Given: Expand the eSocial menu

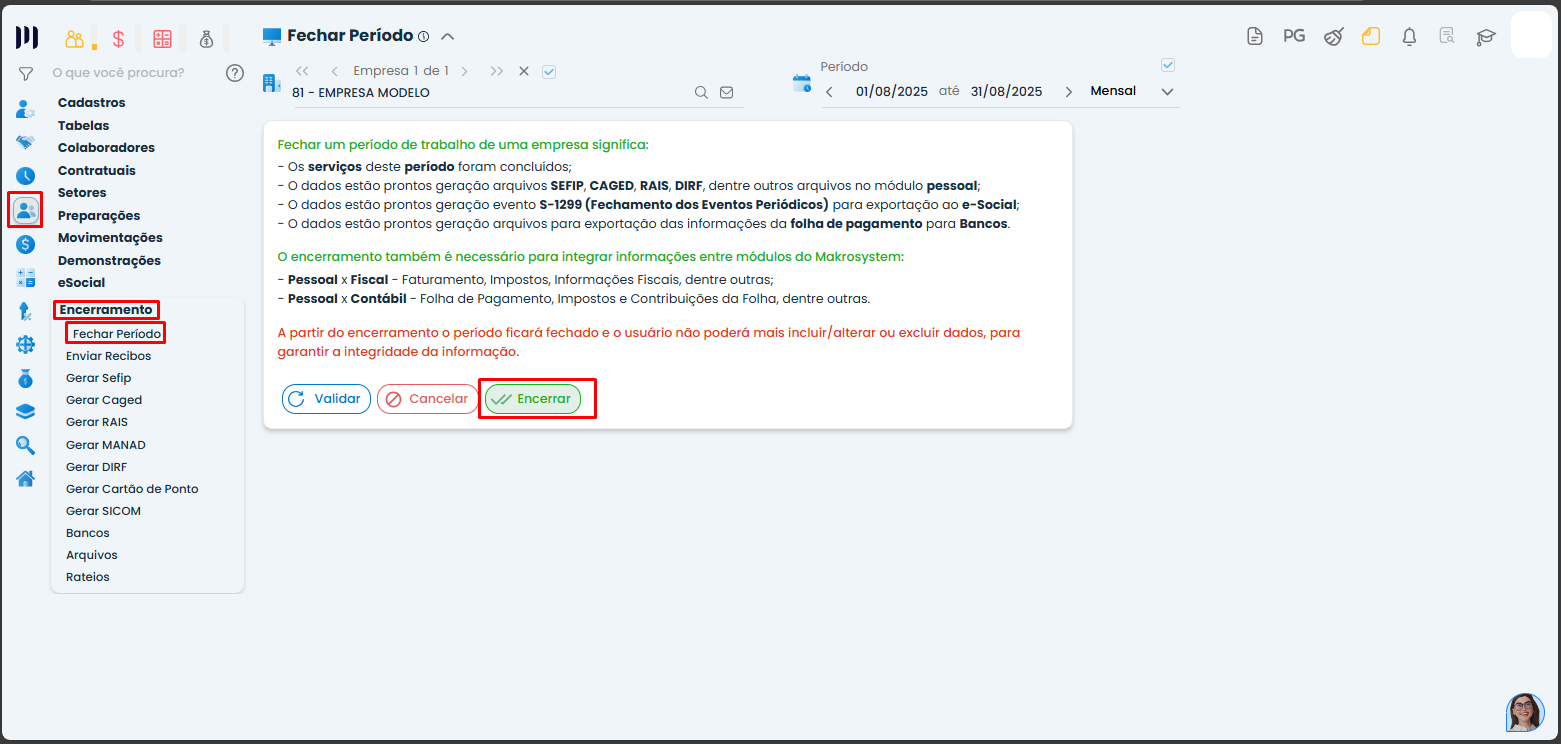Looking at the screenshot, I should [x=81, y=282].
